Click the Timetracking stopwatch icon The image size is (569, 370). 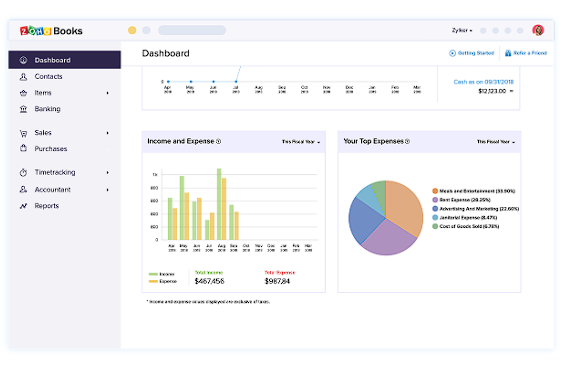tap(23, 172)
